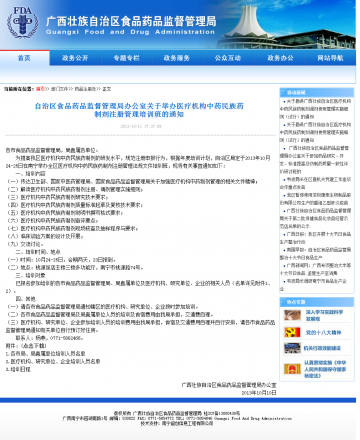Click the article timestamp under the title
This screenshot has width=360, height=440.
point(141,126)
